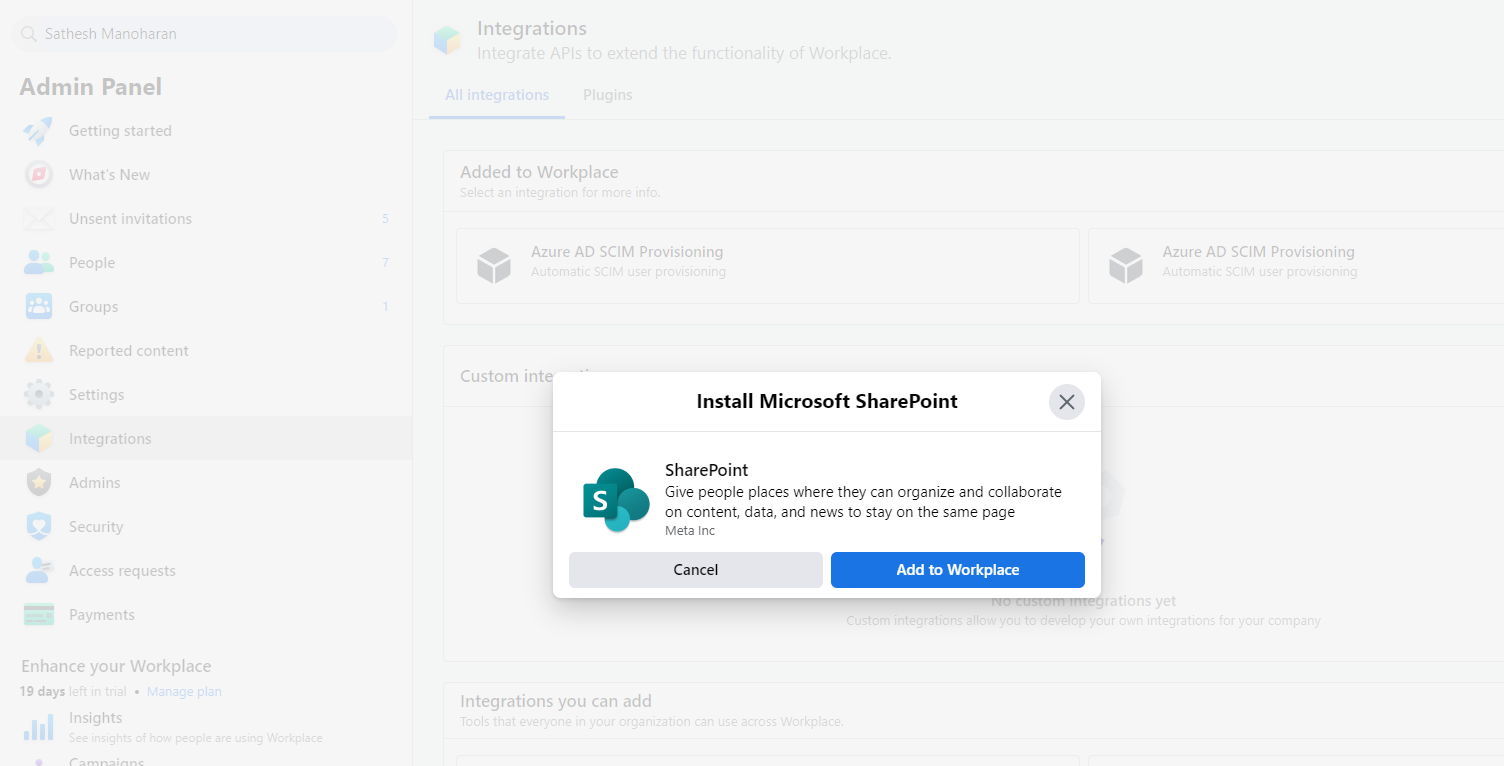Click second Azure AD SCIM box icon
The width and height of the screenshot is (1504, 766).
coord(1126,266)
